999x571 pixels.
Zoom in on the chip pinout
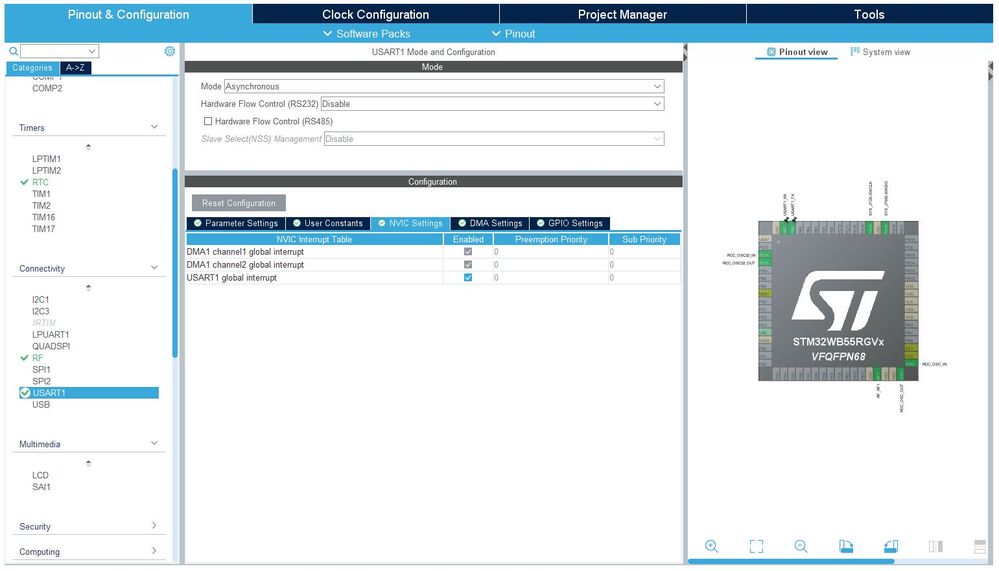(711, 546)
